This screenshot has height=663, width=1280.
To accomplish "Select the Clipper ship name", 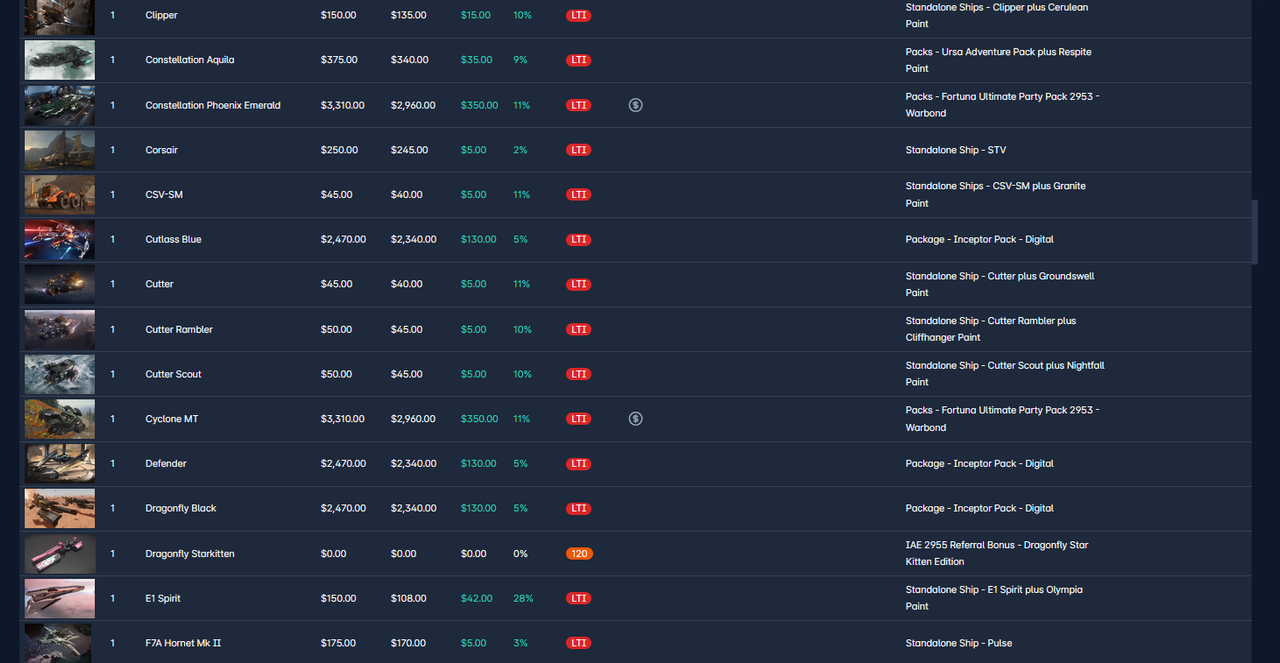I will (161, 16).
